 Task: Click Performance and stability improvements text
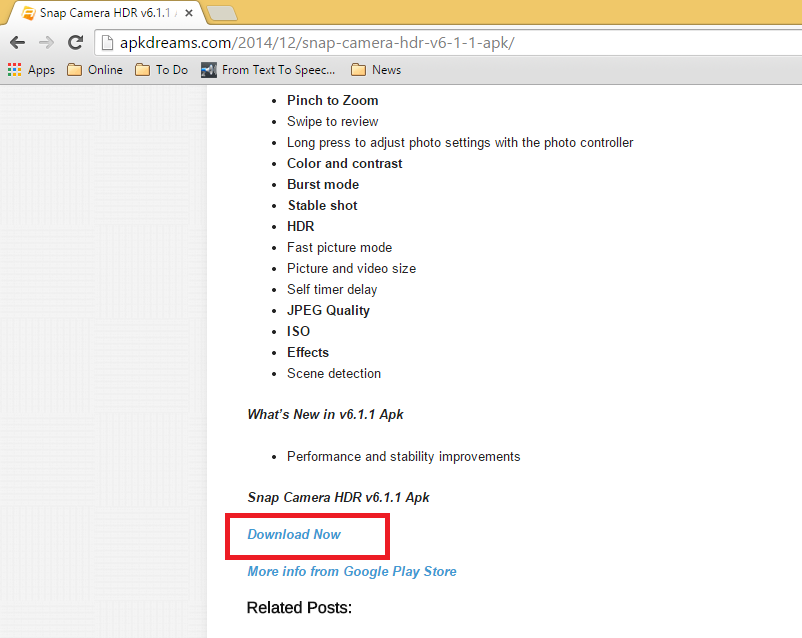[403, 456]
